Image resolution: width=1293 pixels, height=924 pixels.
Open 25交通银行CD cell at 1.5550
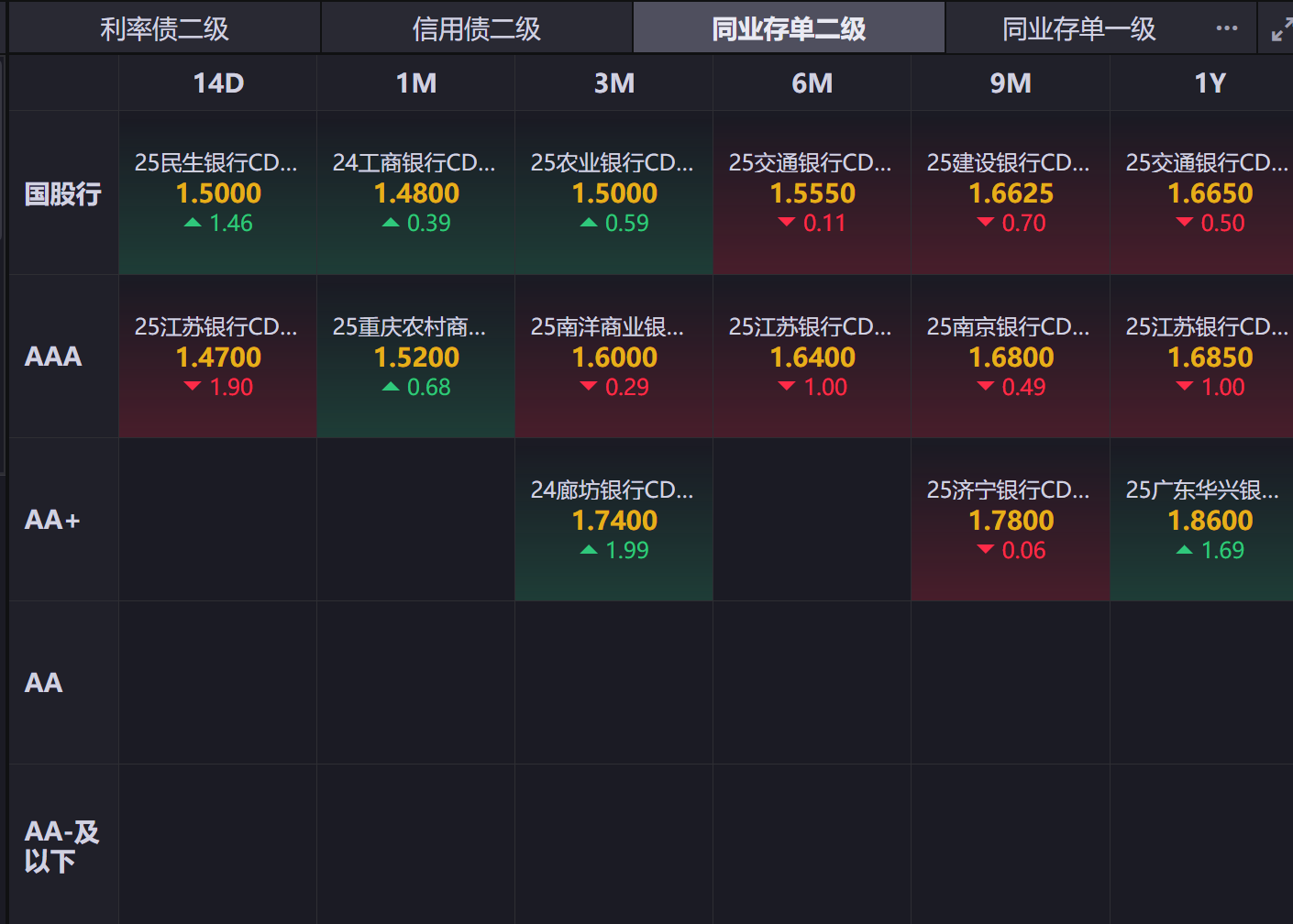click(x=812, y=193)
